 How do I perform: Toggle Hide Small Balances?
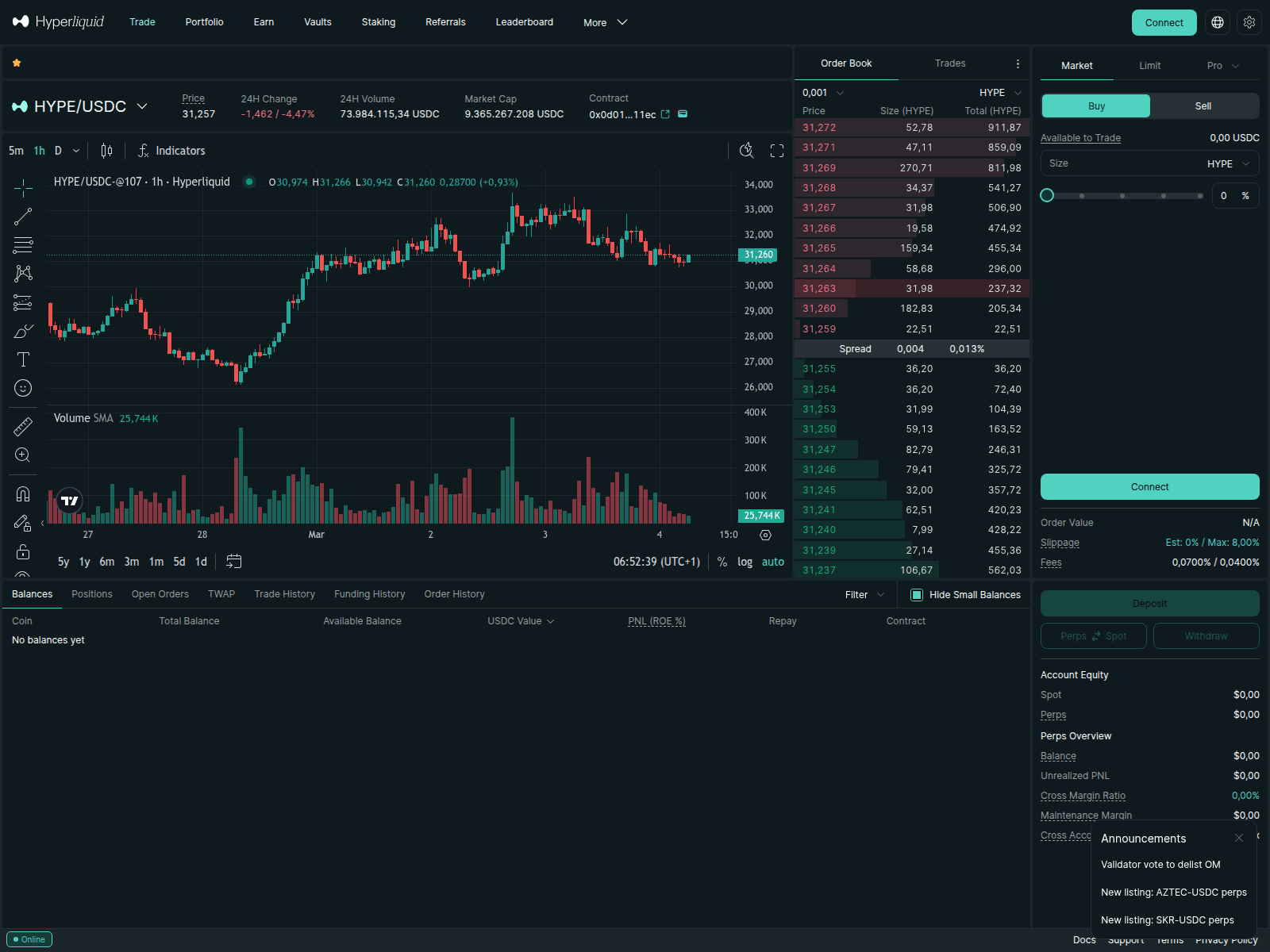918,594
